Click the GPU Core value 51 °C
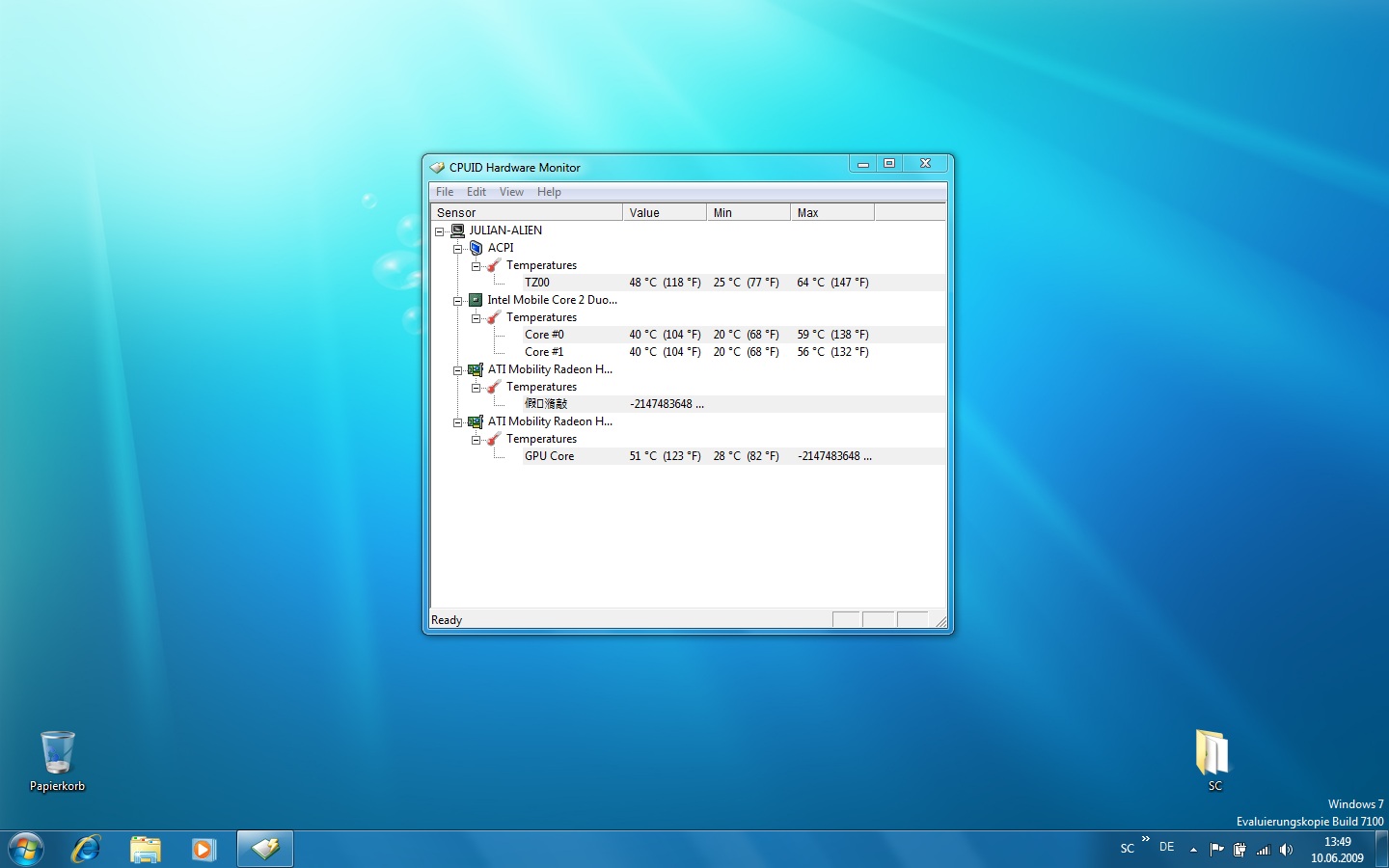The height and width of the screenshot is (868, 1389). (x=665, y=456)
